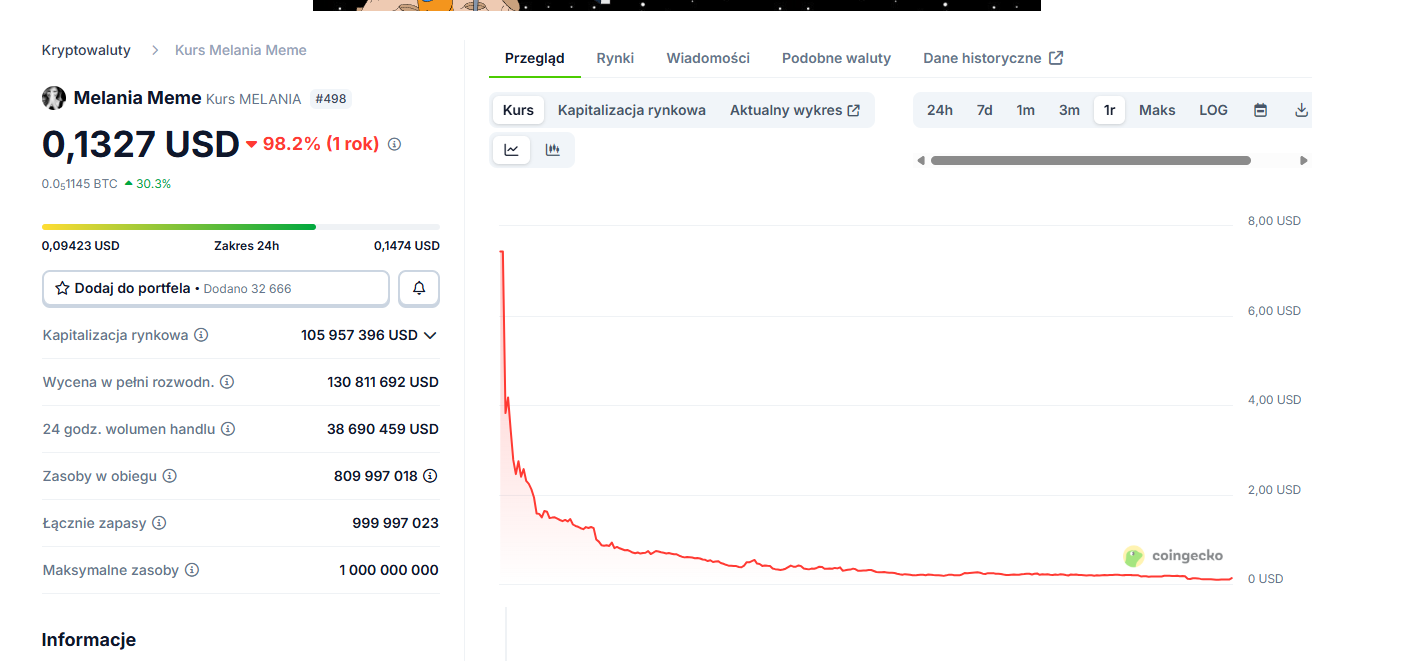Viewport: 1420px width, 661px height.
Task: Click the 24h price range bar
Action: [x=240, y=227]
